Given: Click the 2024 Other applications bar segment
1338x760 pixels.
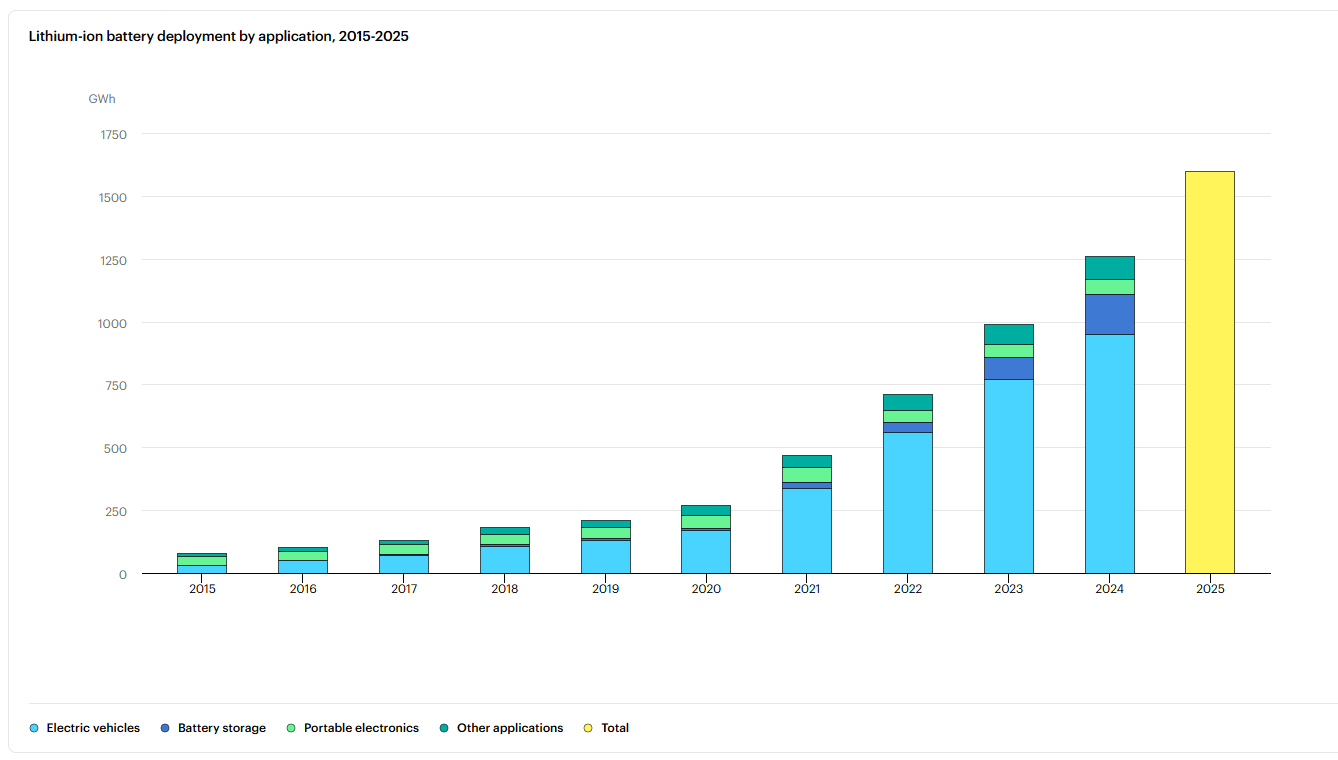Looking at the screenshot, I should tap(1109, 267).
